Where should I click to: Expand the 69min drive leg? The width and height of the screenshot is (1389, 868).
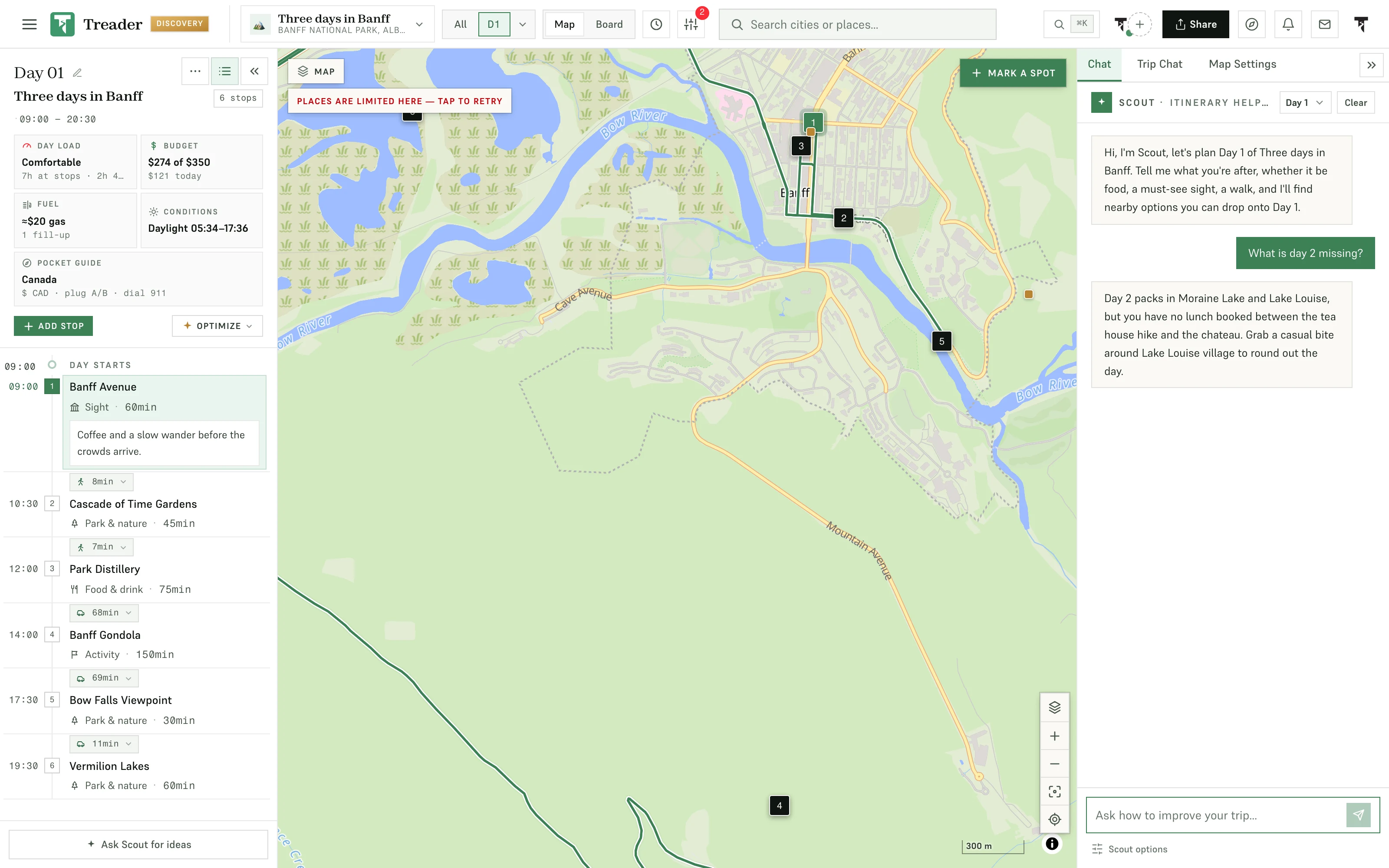tap(104, 678)
